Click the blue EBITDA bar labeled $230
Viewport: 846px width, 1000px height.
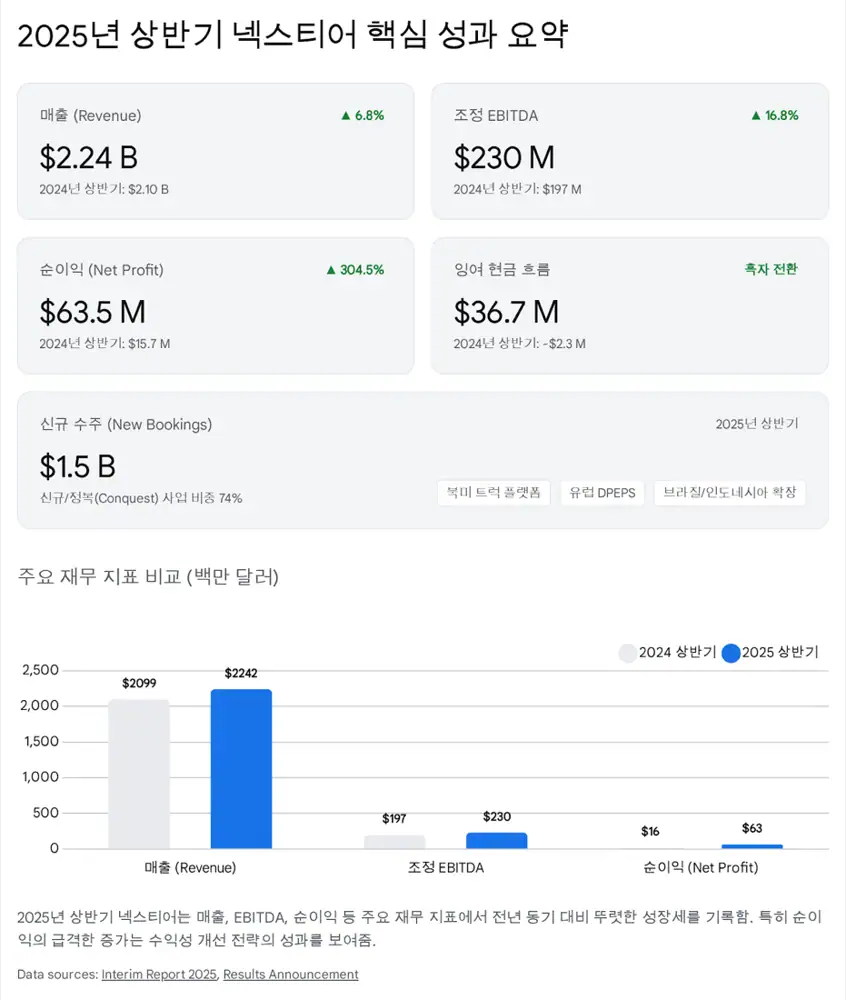[x=497, y=841]
